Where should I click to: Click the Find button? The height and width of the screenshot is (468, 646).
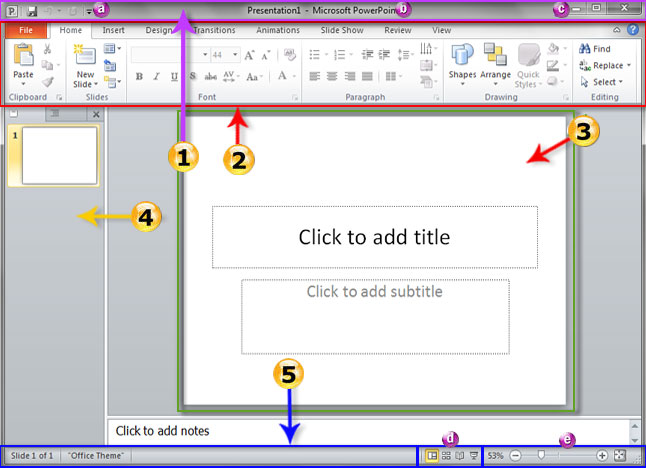[595, 49]
